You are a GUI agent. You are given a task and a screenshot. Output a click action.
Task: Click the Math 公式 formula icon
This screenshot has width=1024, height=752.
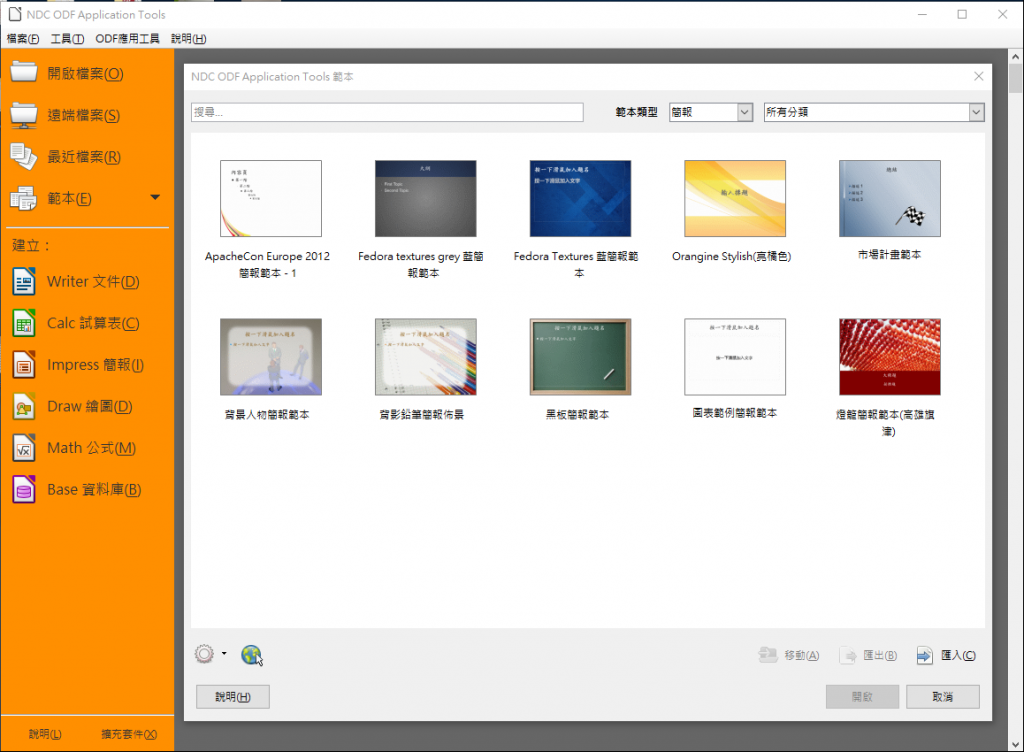point(24,448)
